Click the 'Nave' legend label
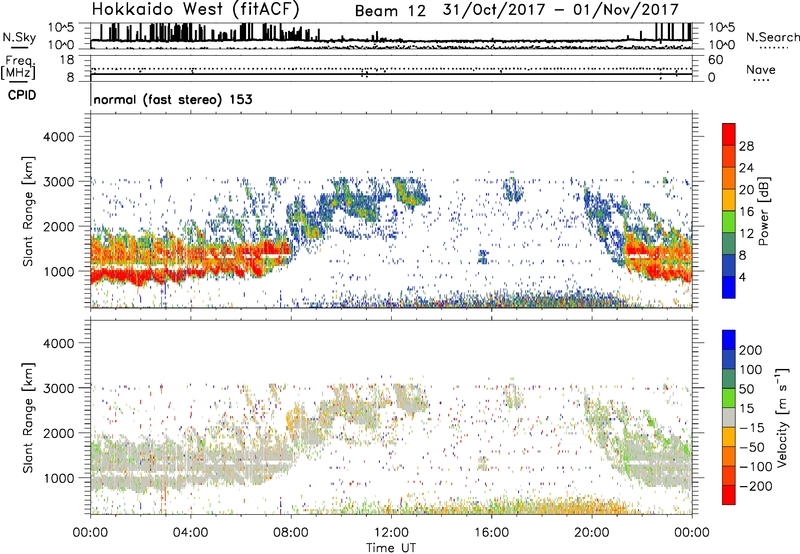 760,70
